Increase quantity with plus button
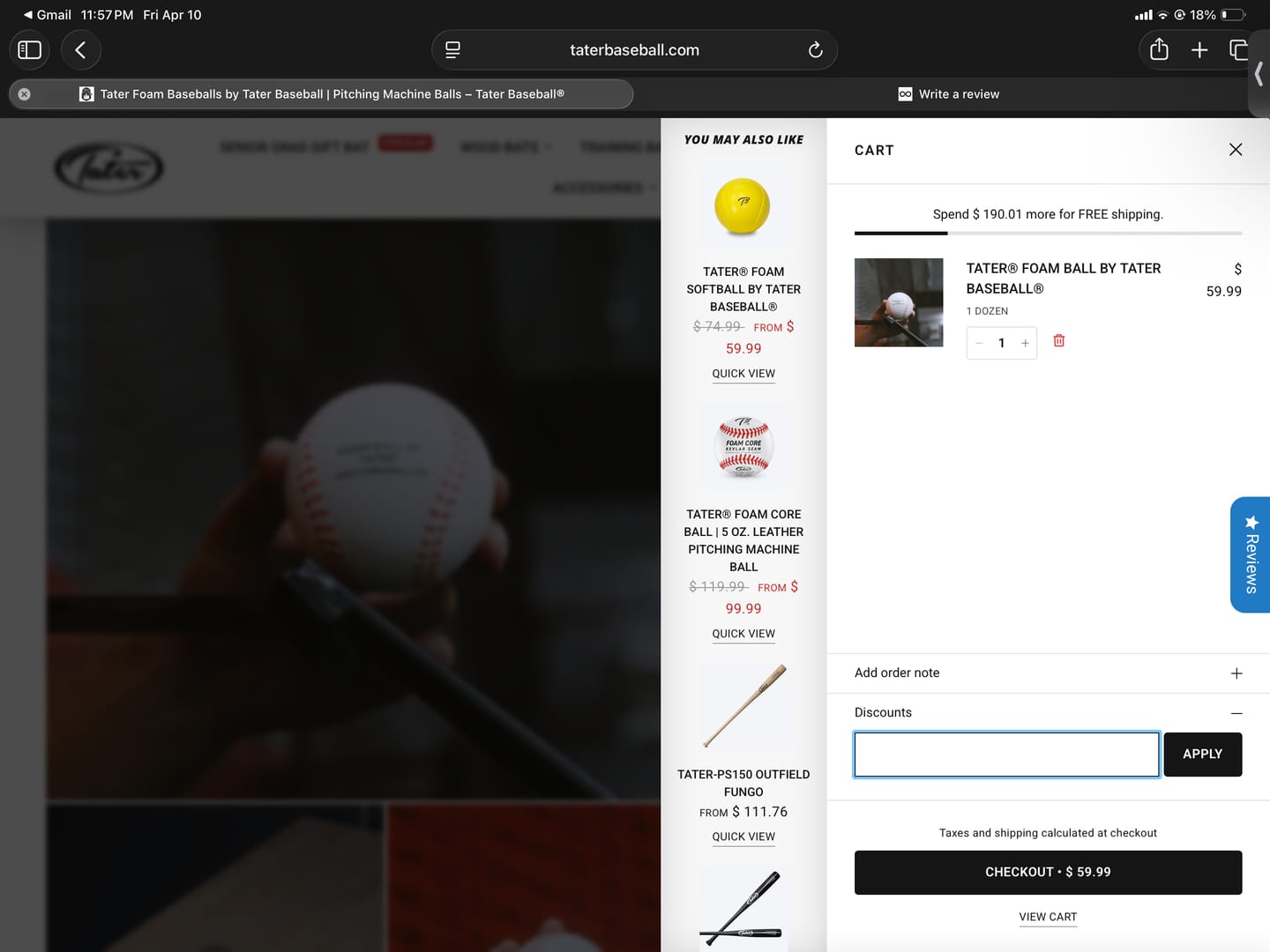Viewport: 1270px width, 952px height. (1025, 343)
